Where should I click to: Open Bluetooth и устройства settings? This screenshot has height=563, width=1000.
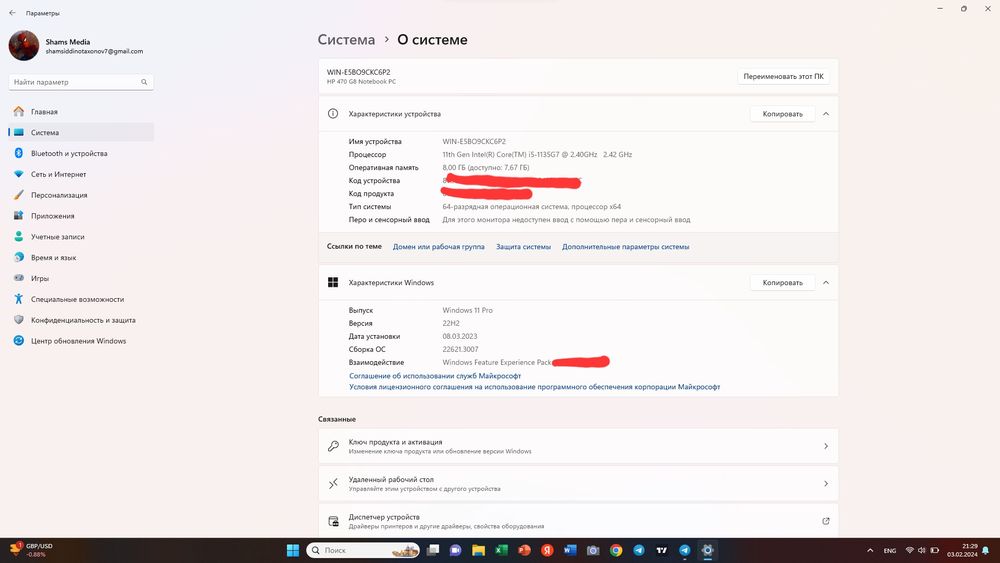click(x=81, y=154)
